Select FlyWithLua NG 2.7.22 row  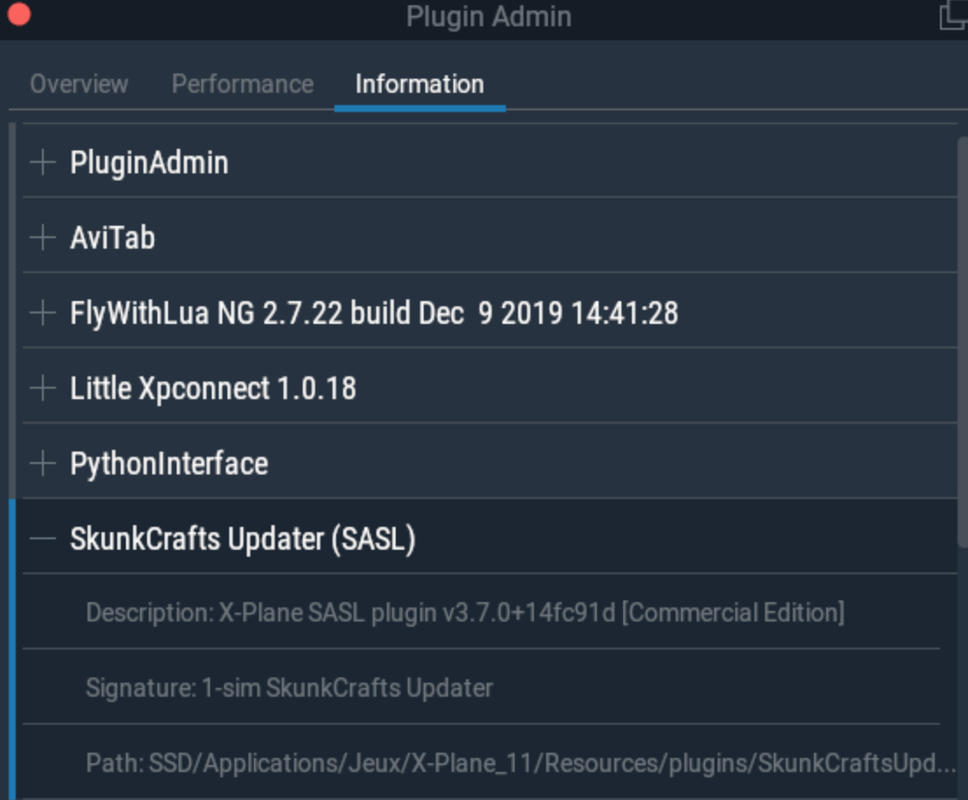click(x=490, y=313)
